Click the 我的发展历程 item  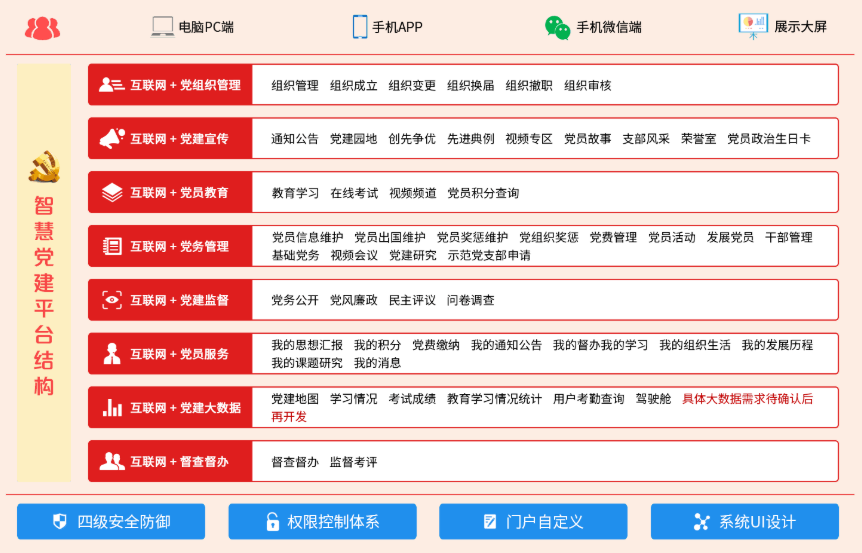tap(777, 345)
